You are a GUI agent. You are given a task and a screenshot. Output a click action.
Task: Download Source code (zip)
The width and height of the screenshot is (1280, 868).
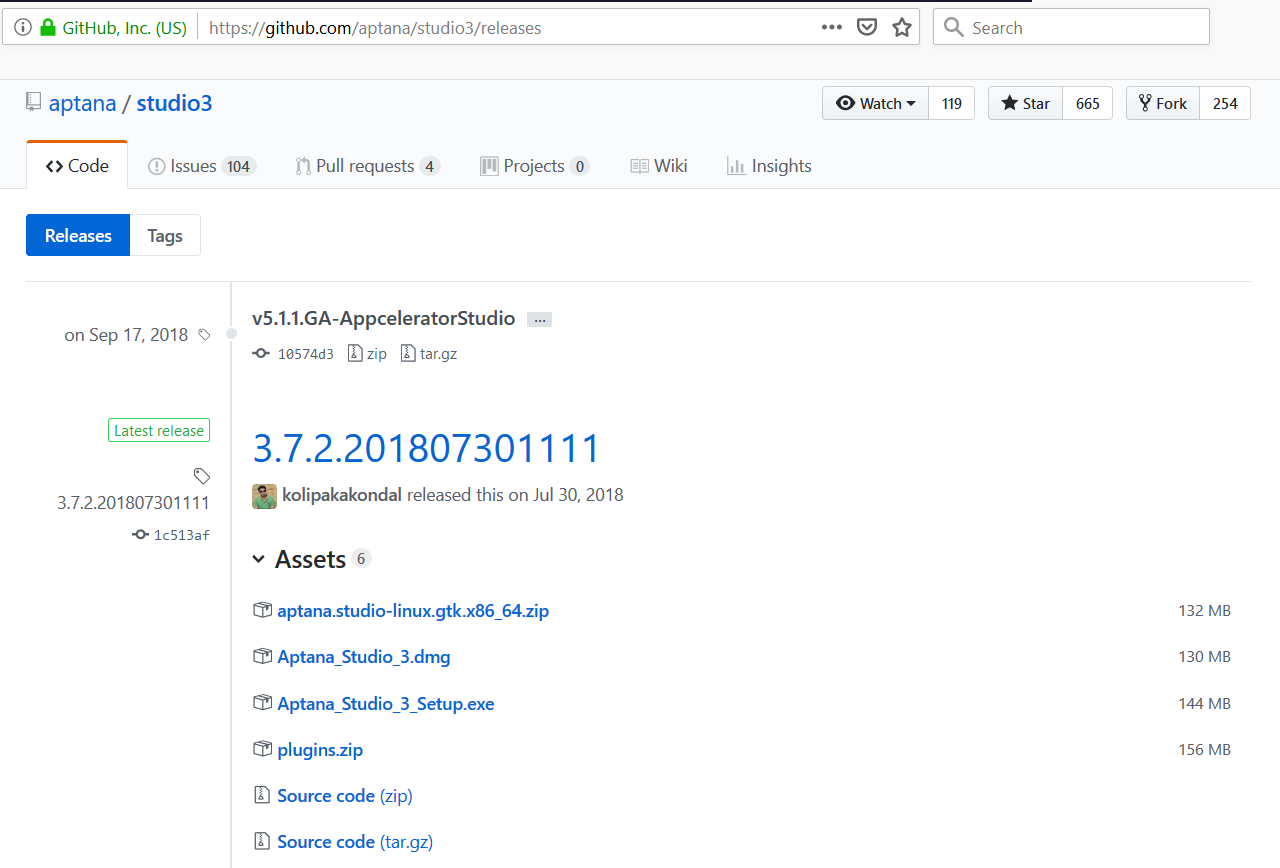345,796
